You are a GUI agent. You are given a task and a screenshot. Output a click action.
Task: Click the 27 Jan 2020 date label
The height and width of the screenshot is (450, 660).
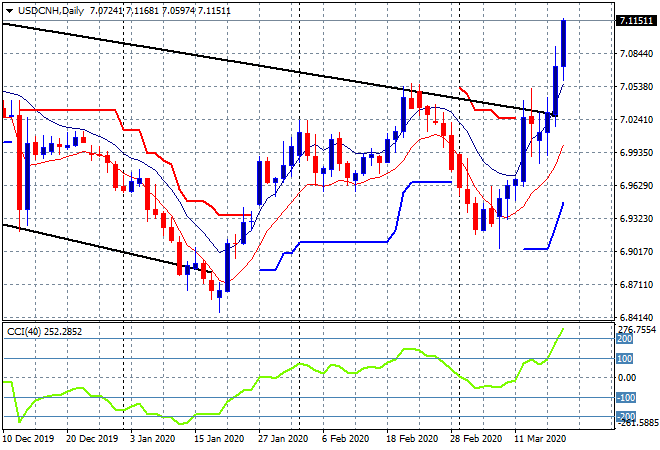283,439
